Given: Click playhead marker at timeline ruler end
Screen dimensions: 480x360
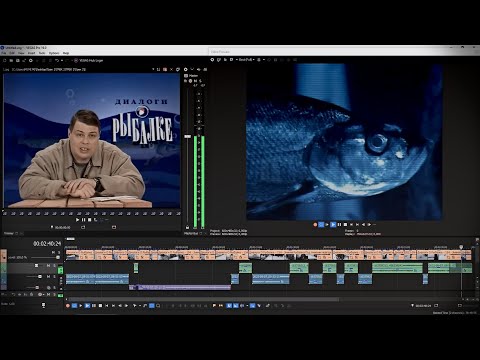Looking at the screenshot, I should (x=461, y=247).
